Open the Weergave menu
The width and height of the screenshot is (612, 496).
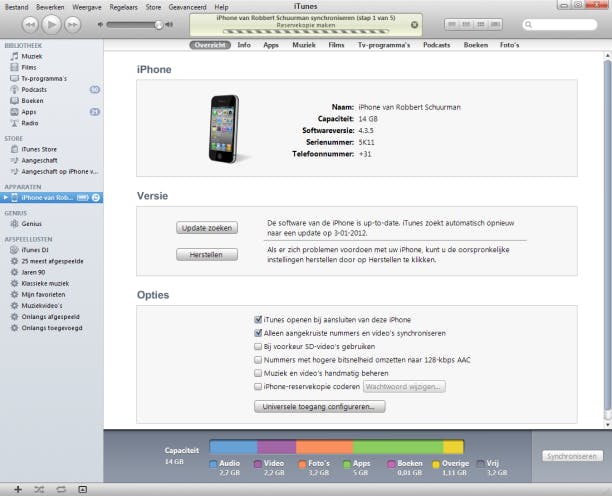point(87,7)
